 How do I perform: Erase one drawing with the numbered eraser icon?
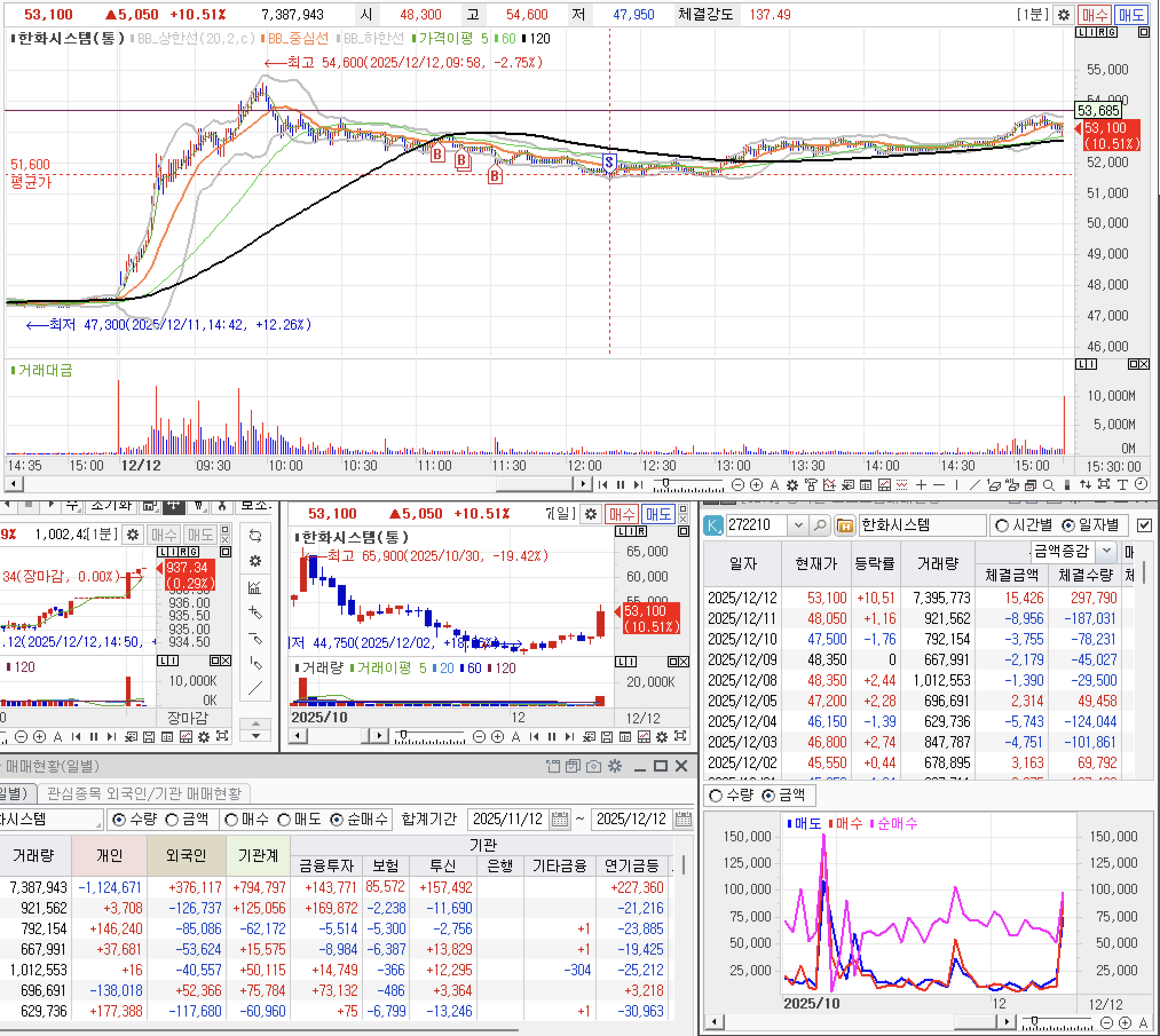994,485
